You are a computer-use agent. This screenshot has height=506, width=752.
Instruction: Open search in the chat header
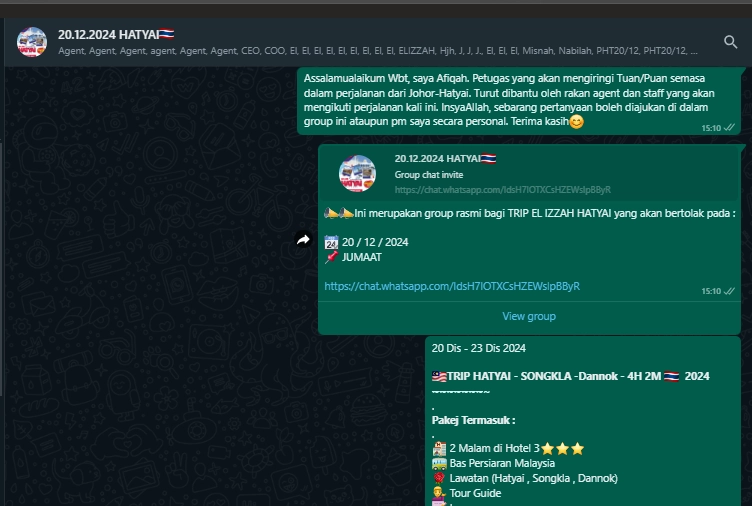pos(730,42)
